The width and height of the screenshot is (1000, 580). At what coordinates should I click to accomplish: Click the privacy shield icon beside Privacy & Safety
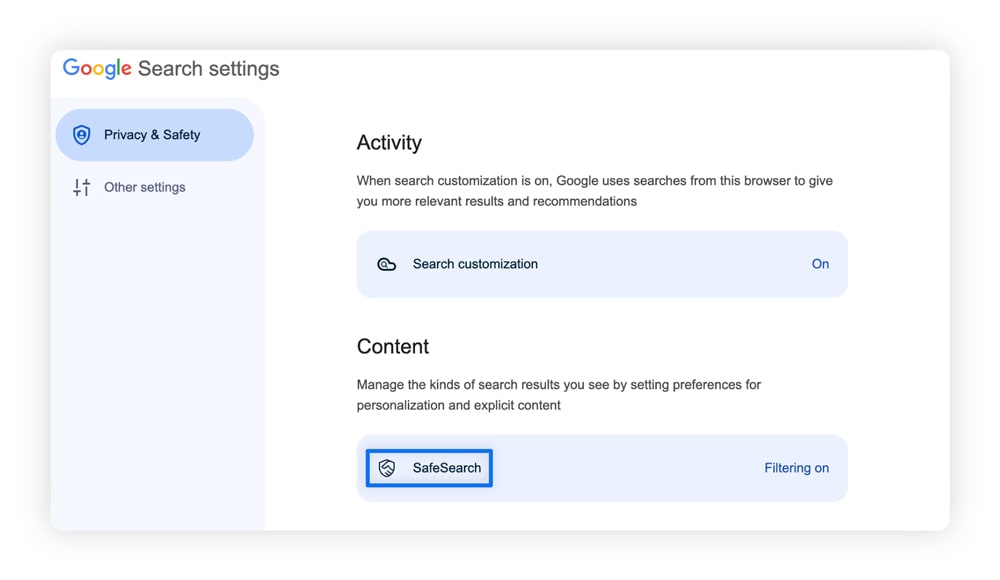pyautogui.click(x=81, y=134)
